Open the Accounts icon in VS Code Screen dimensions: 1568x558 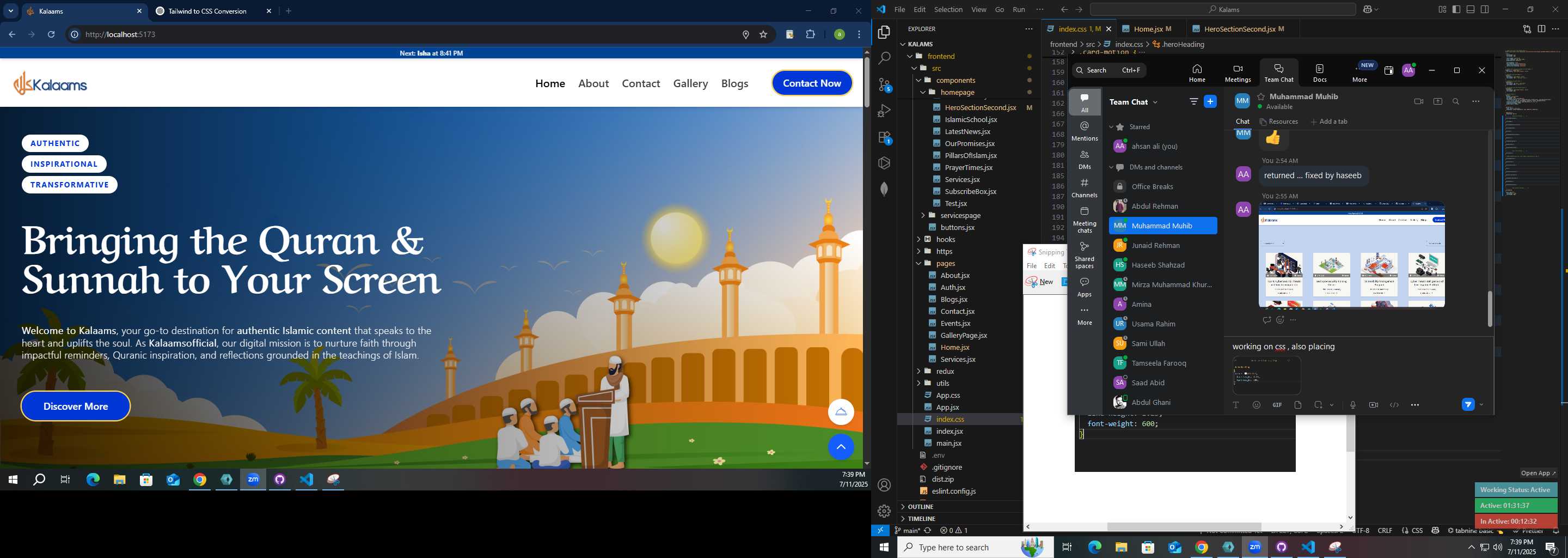point(884,485)
